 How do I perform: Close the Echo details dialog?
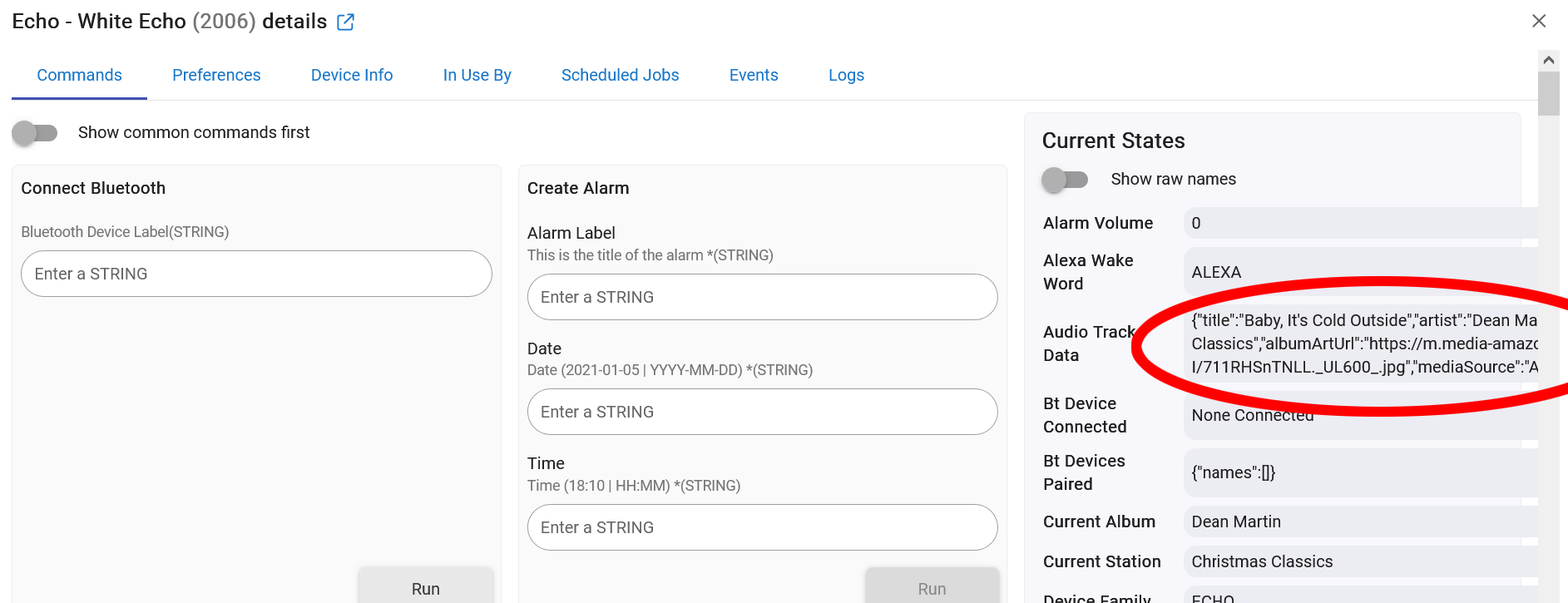(1538, 21)
